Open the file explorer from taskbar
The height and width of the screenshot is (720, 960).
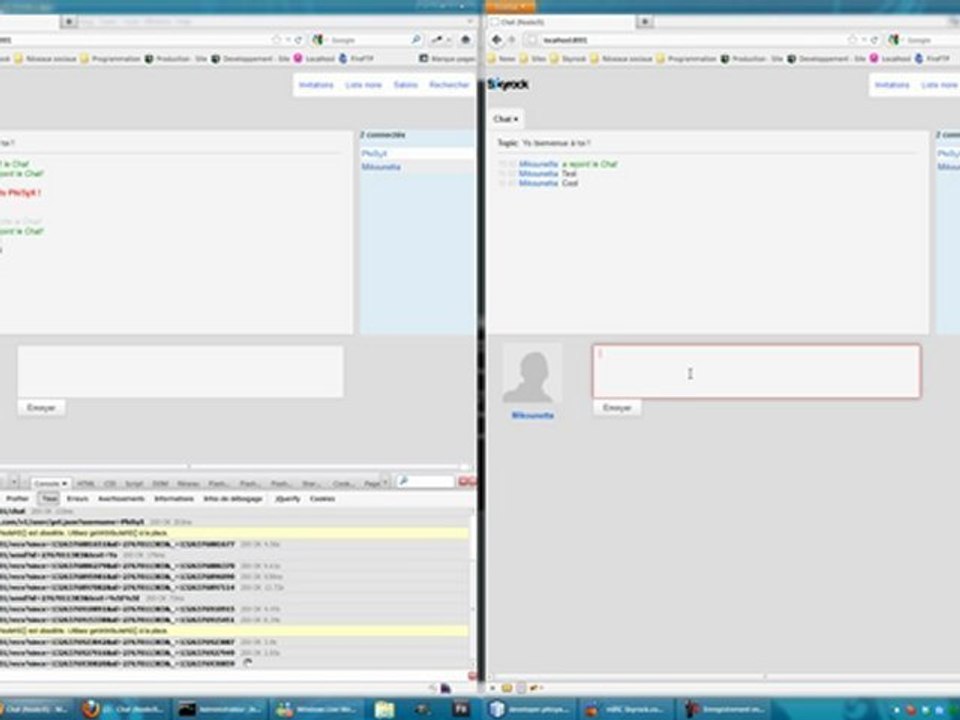[384, 709]
